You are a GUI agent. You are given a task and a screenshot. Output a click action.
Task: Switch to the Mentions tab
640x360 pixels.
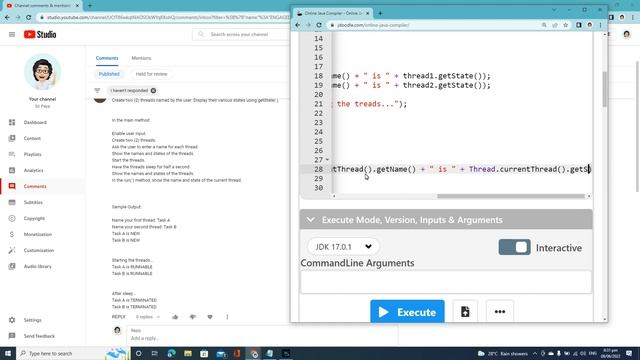click(x=141, y=58)
